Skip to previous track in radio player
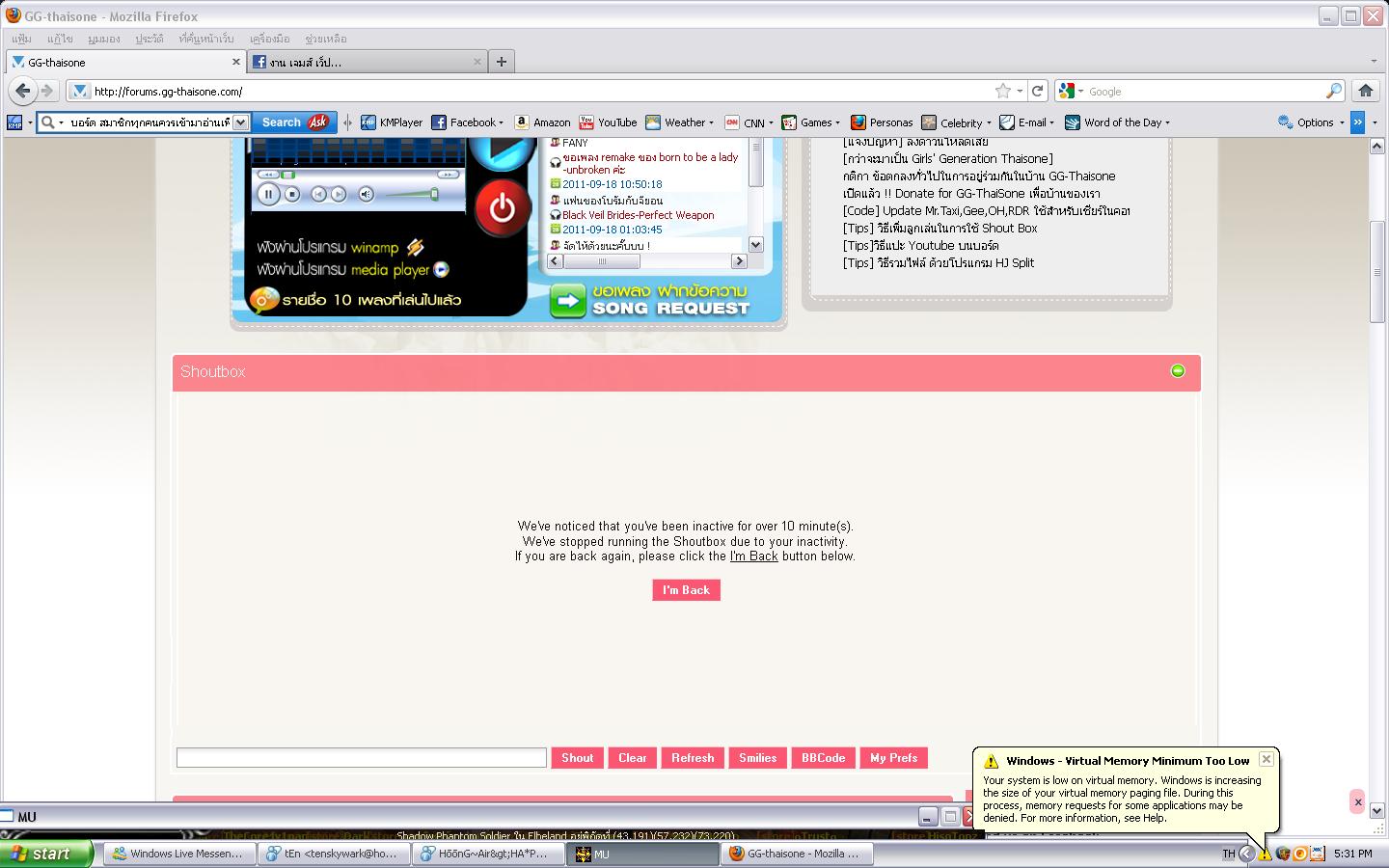The image size is (1389, 868). 318,194
